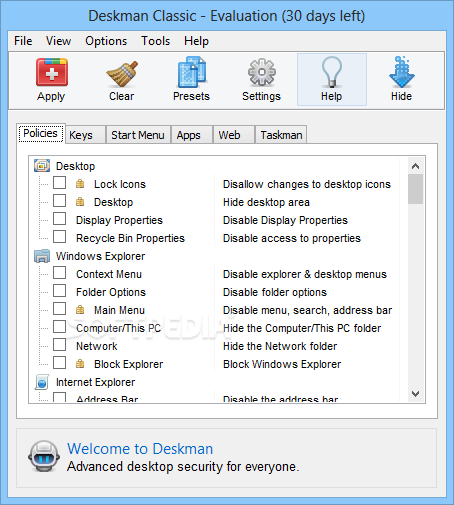Enable the Network checkbox
Image resolution: width=454 pixels, height=505 pixels.
click(59, 345)
